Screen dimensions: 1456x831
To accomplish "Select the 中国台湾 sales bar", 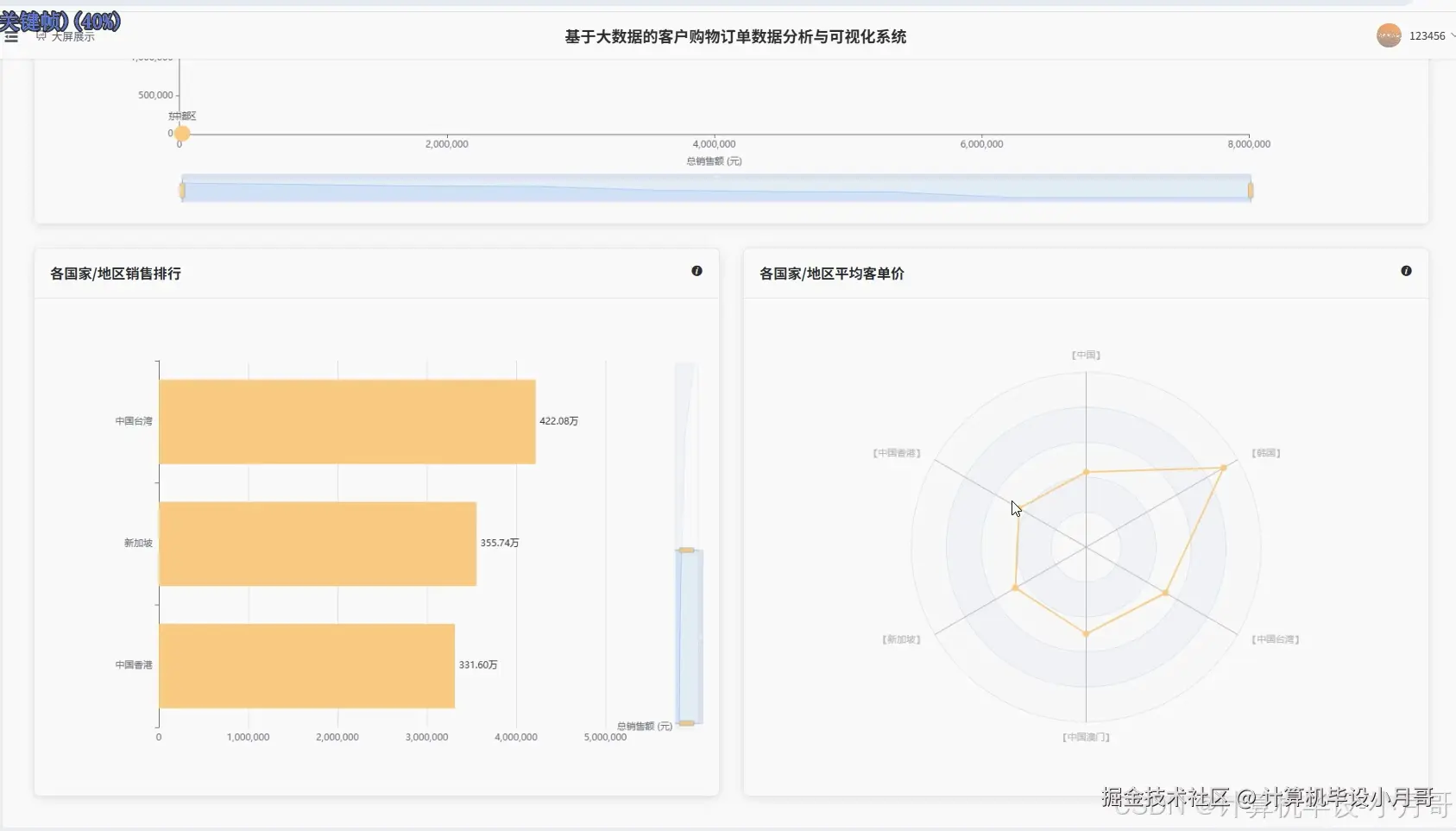I will point(347,422).
